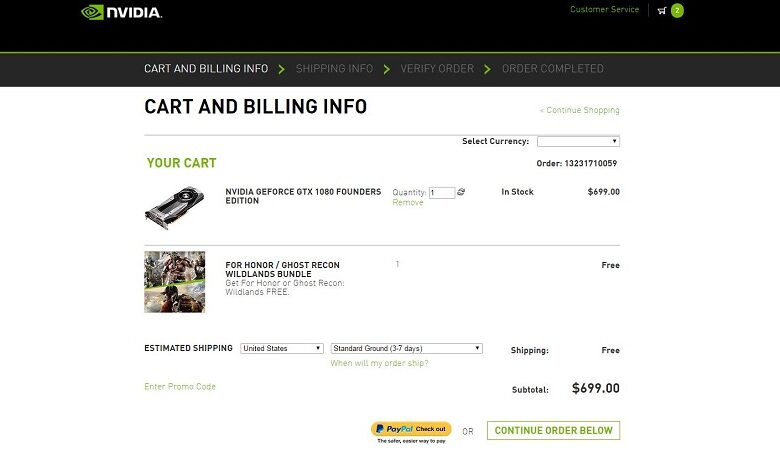Click the Continue Order Below button

tap(554, 431)
